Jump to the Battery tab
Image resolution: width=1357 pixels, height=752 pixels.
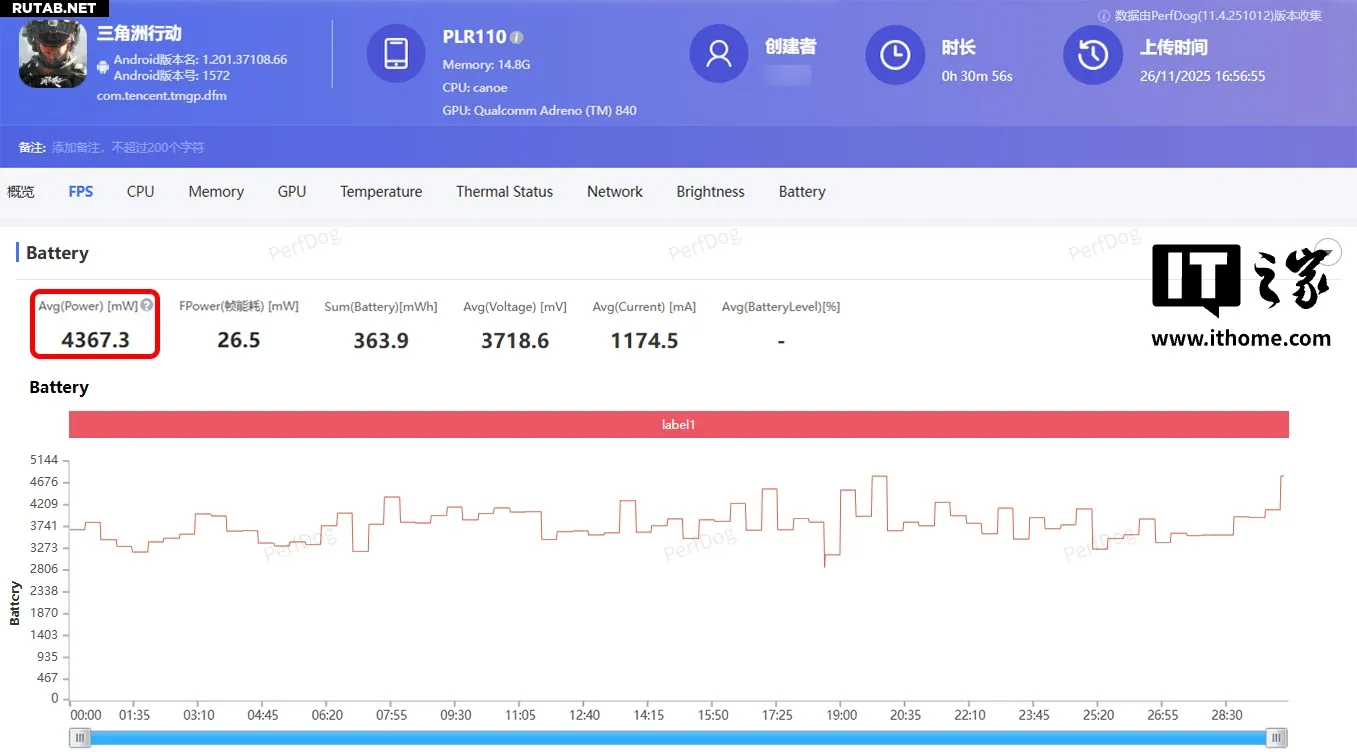(802, 192)
